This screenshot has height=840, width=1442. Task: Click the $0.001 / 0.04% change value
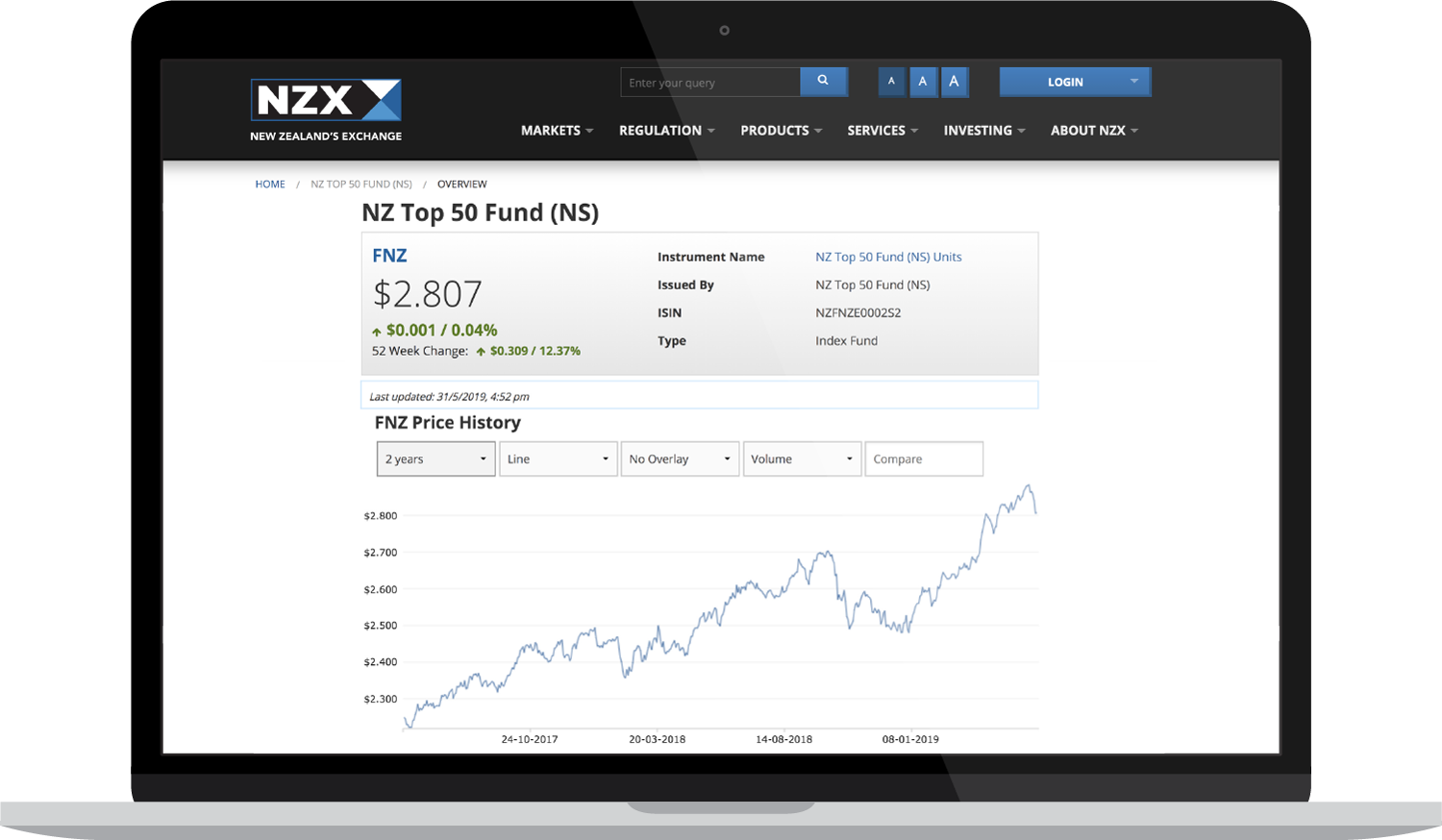[x=441, y=331]
